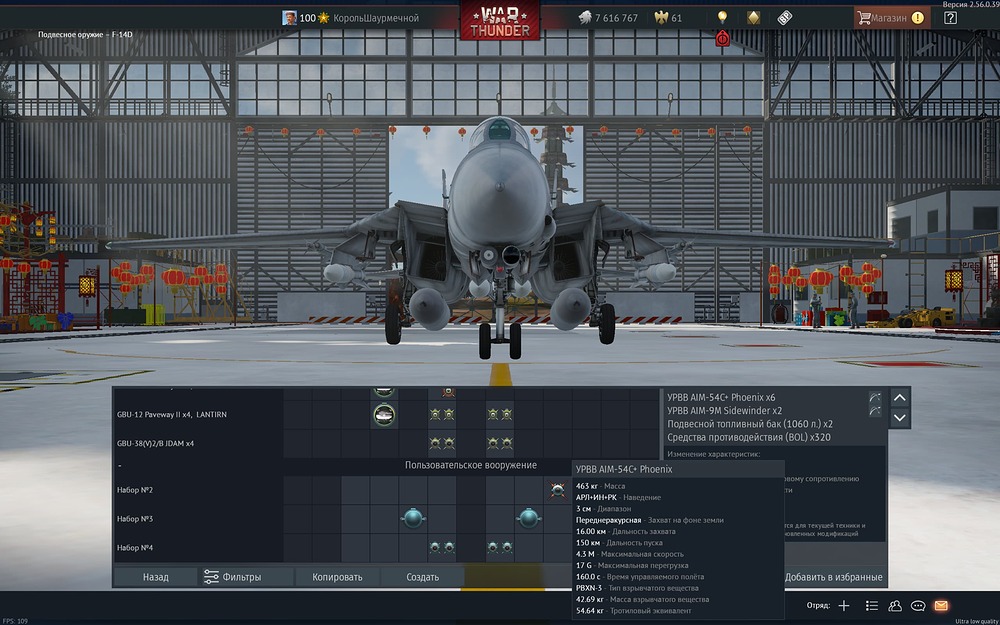Create new preset with Создать
Viewport: 1000px width, 625px height.
(x=422, y=577)
